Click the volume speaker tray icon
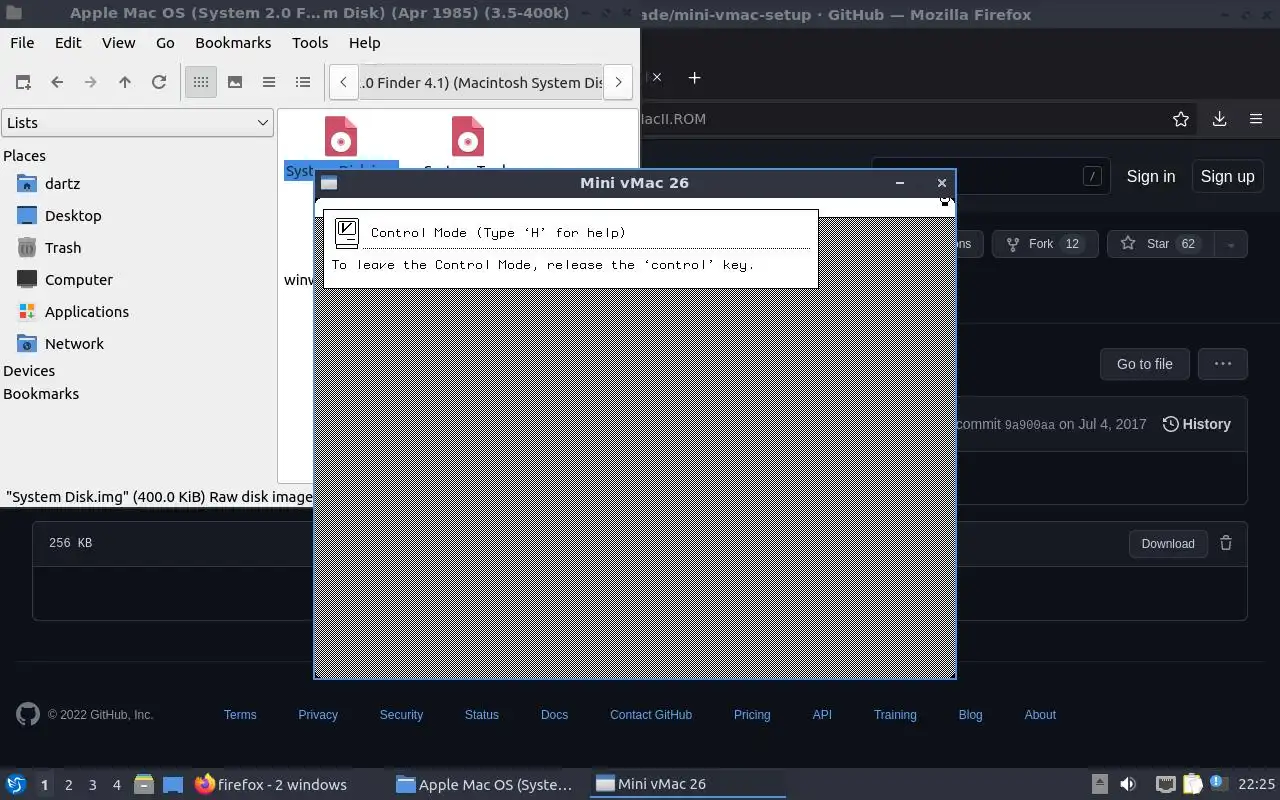The height and width of the screenshot is (800, 1280). point(1128,784)
